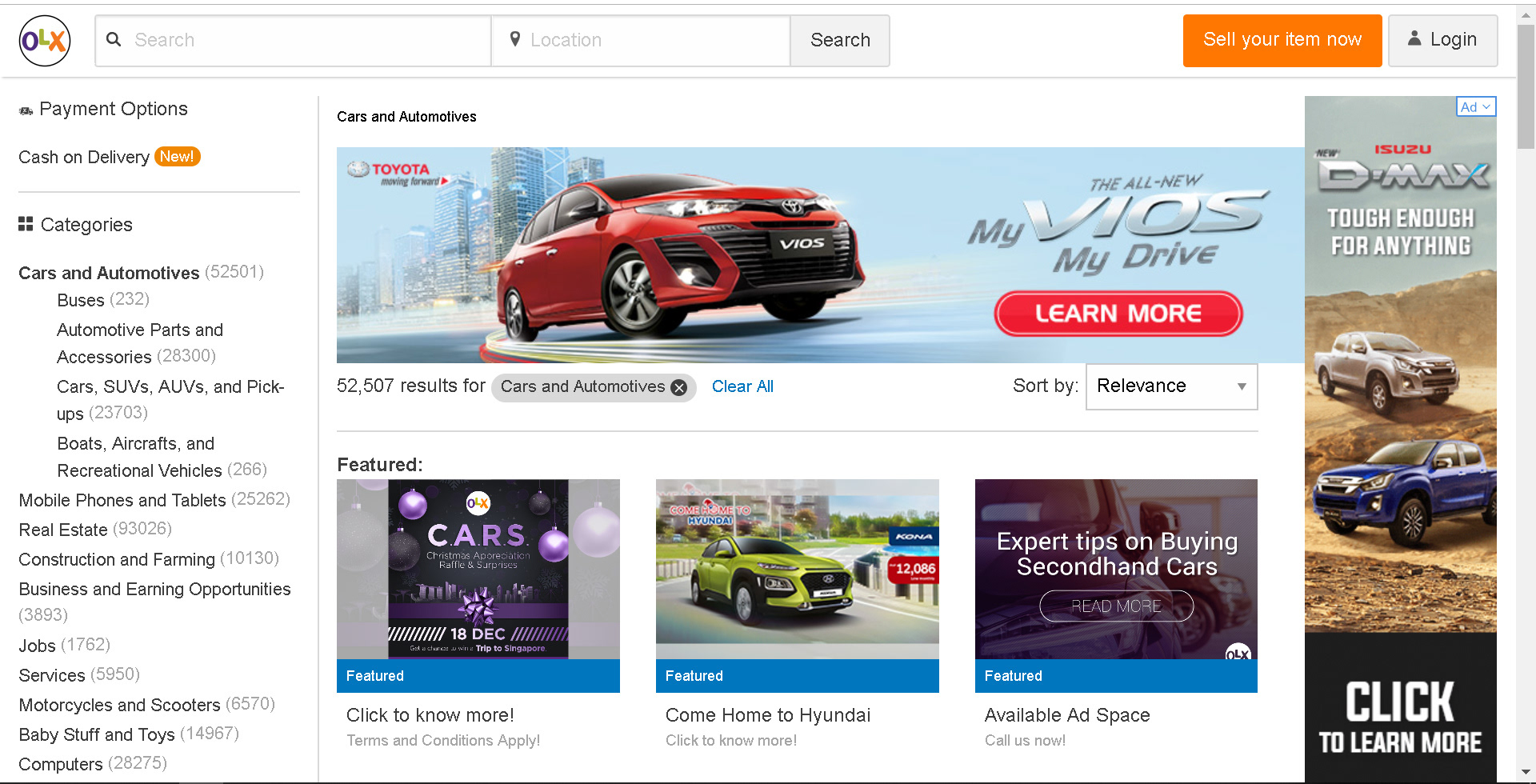
Task: Click the New! badge next to Cash on Delivery
Action: click(x=177, y=157)
